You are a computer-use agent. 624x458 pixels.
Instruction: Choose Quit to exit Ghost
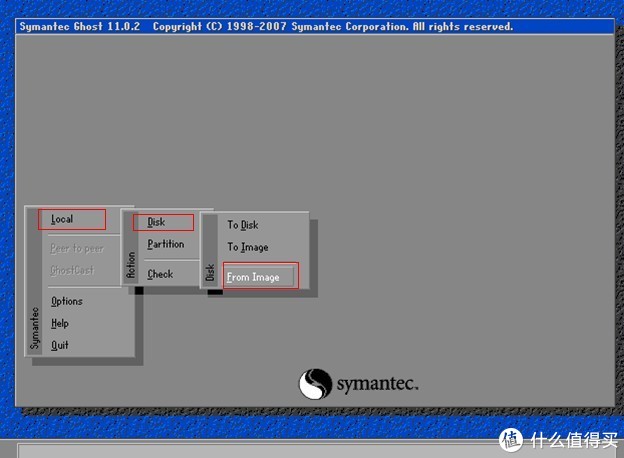pyautogui.click(x=60, y=345)
